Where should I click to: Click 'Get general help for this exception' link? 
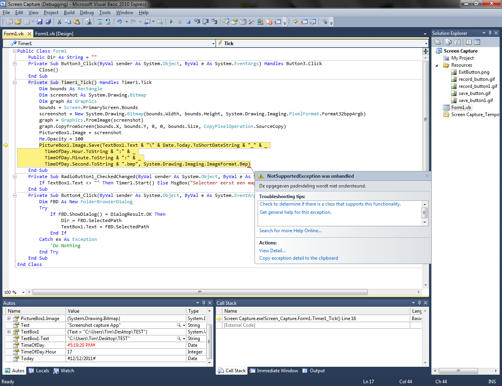coord(295,212)
